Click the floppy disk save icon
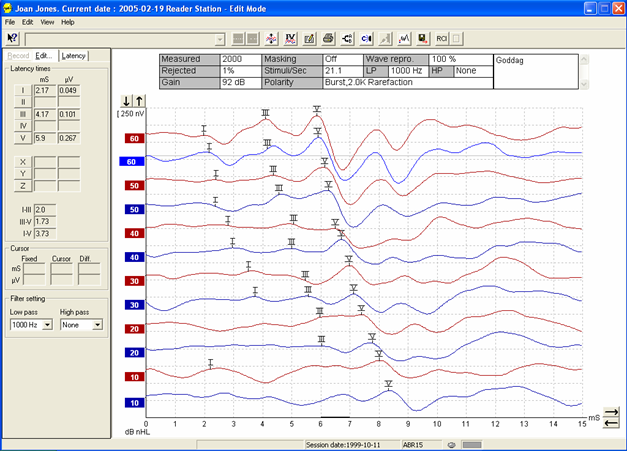The image size is (627, 451). click(422, 38)
